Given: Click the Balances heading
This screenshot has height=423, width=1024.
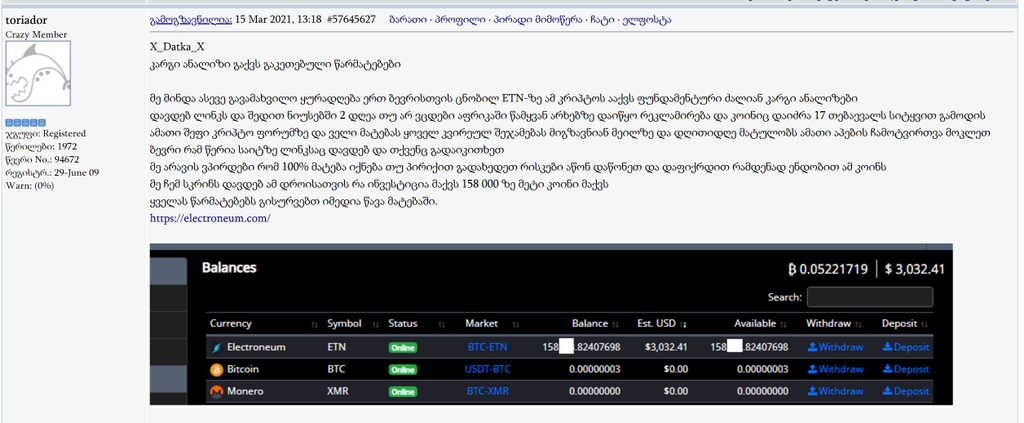Looking at the screenshot, I should tap(229, 268).
